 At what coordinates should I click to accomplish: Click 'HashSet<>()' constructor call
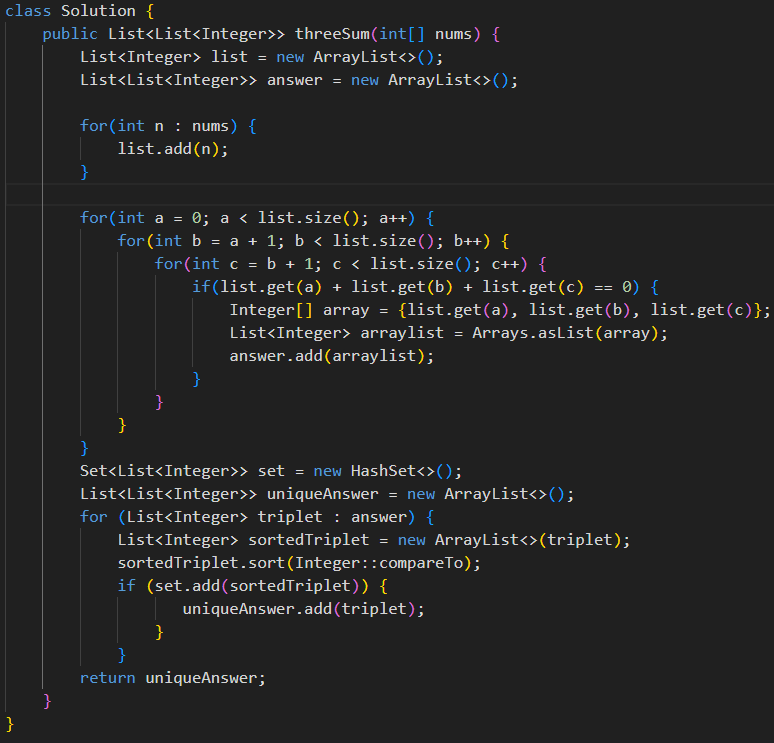(402, 471)
